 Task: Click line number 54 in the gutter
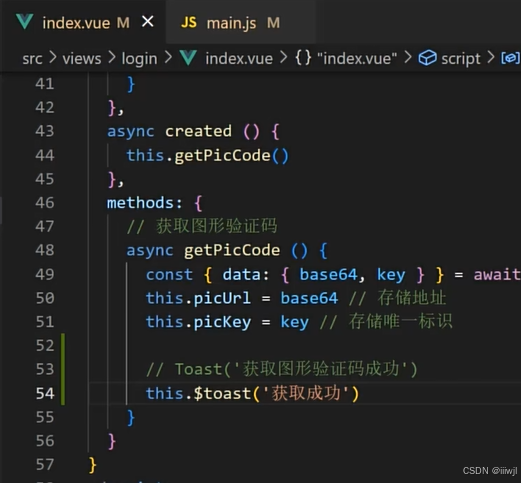[45, 393]
